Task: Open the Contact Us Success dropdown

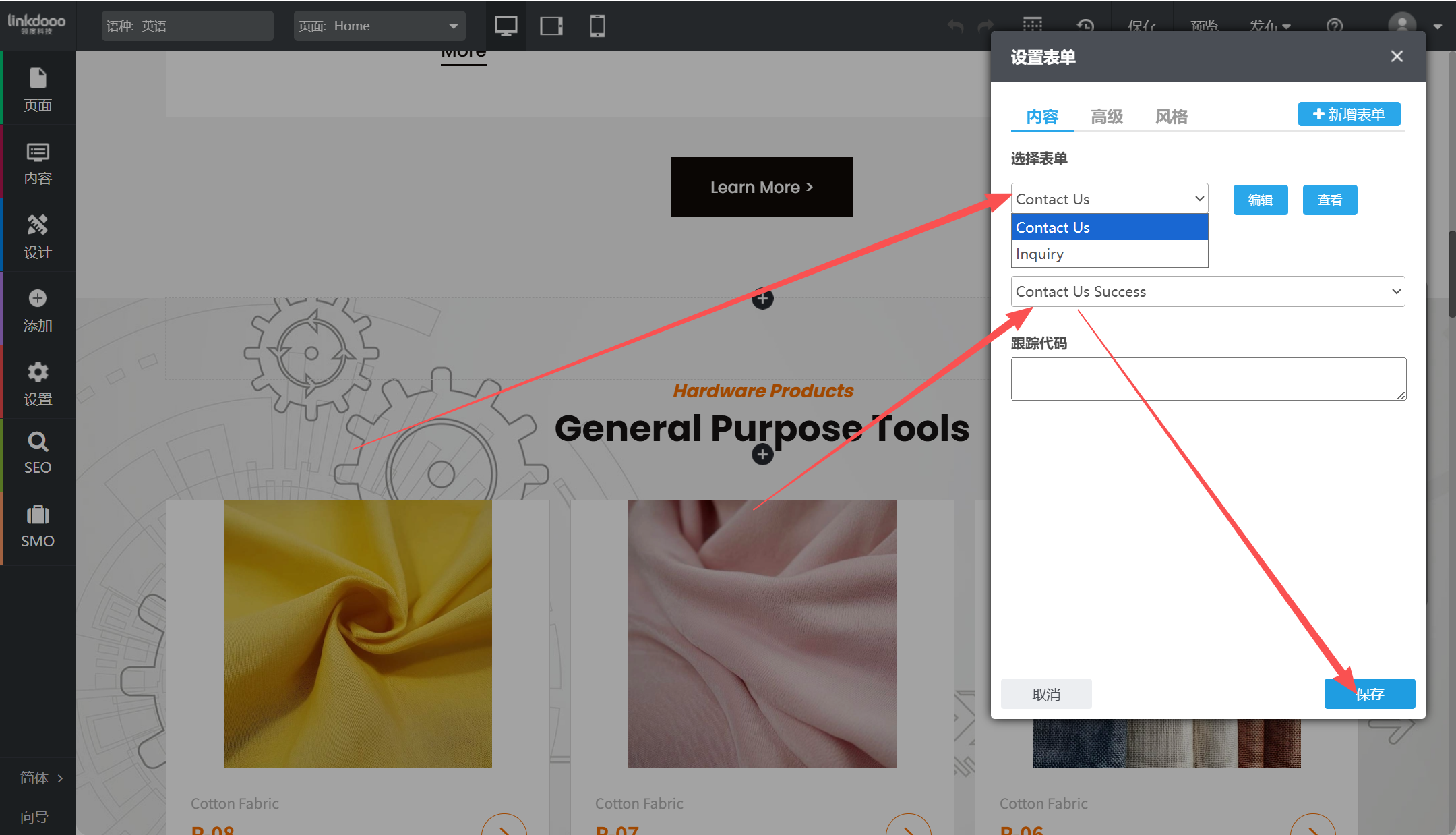Action: click(x=1207, y=291)
